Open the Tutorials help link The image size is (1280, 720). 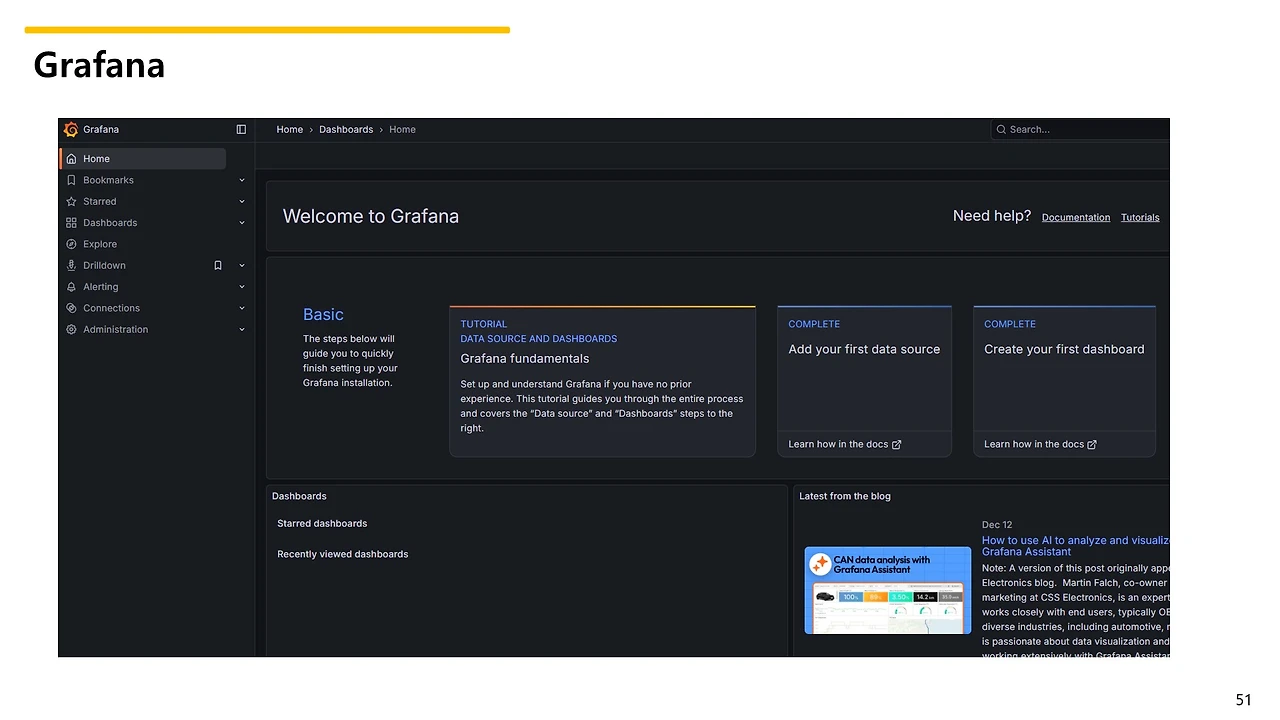pos(1140,217)
